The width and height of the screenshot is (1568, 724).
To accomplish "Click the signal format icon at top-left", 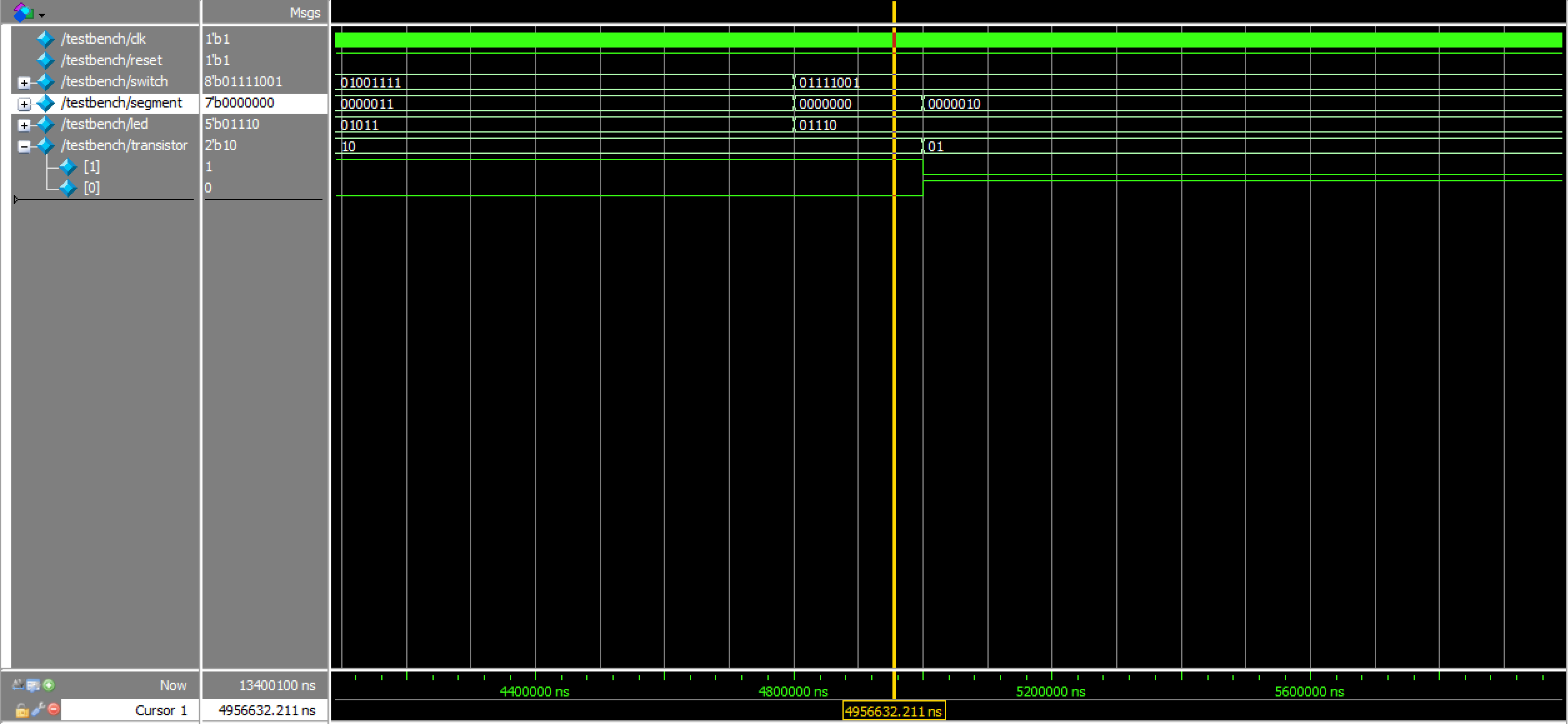I will [x=23, y=12].
